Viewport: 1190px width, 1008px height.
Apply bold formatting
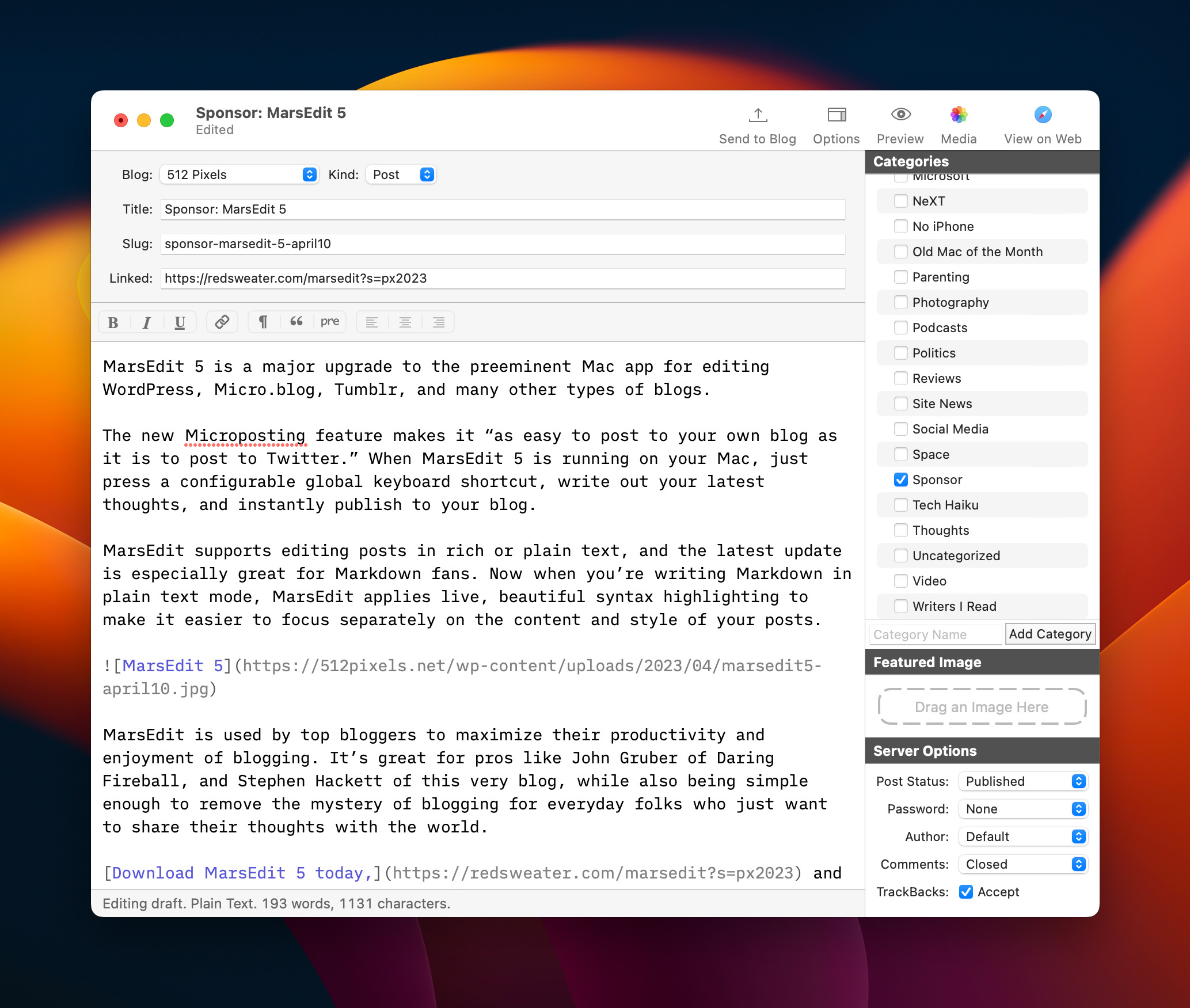[113, 322]
